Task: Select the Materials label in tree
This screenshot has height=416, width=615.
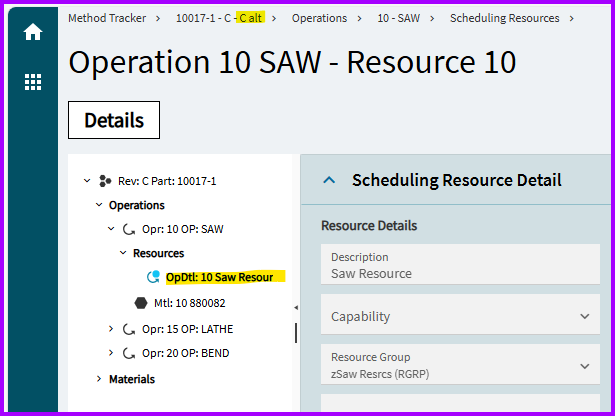Action: [132, 379]
